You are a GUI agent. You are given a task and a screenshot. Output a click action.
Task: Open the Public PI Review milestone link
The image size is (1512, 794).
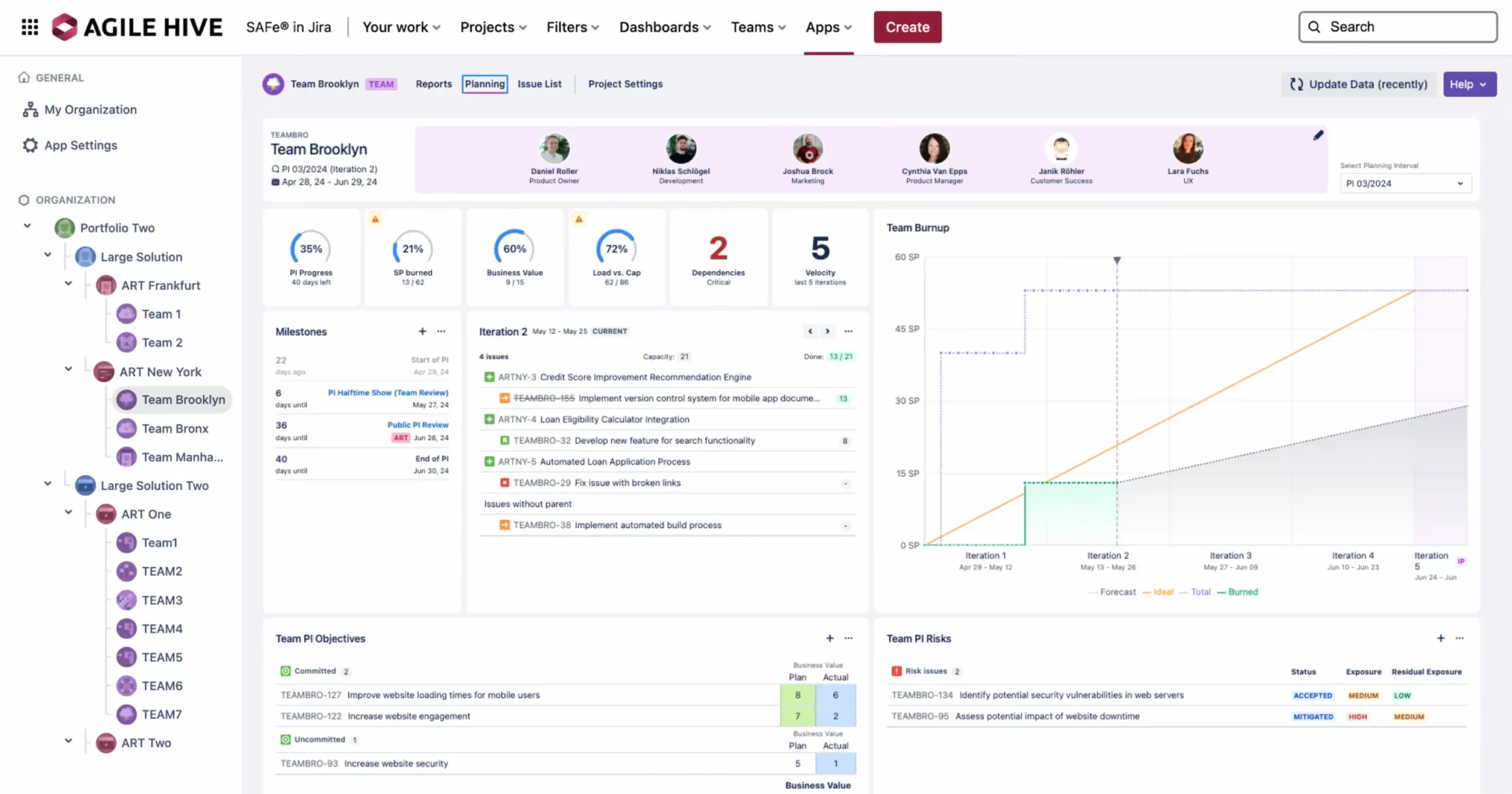click(x=418, y=425)
